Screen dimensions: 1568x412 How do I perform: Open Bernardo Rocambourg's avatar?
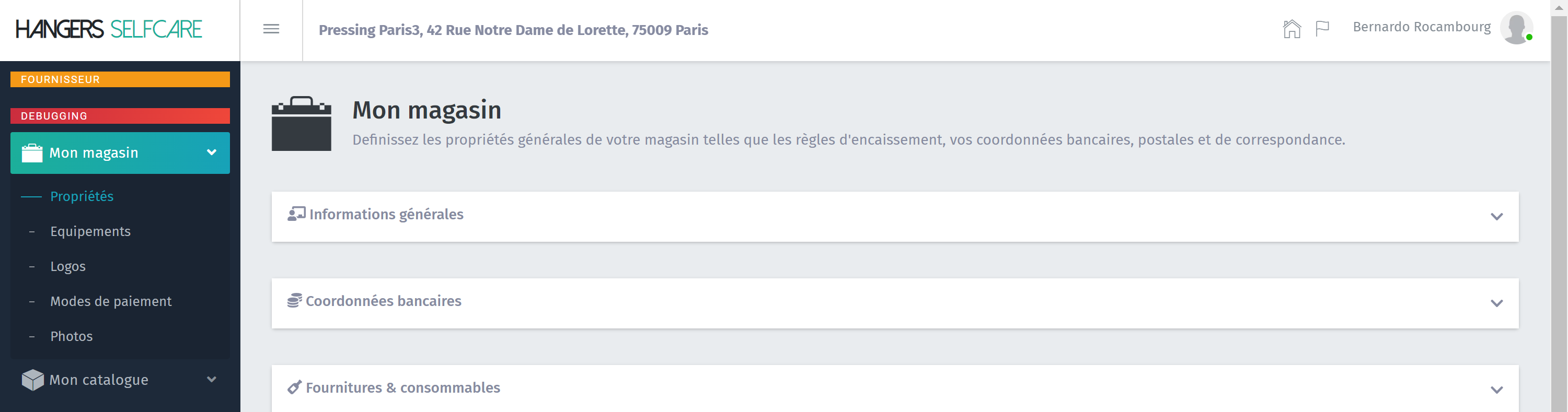[1516, 28]
